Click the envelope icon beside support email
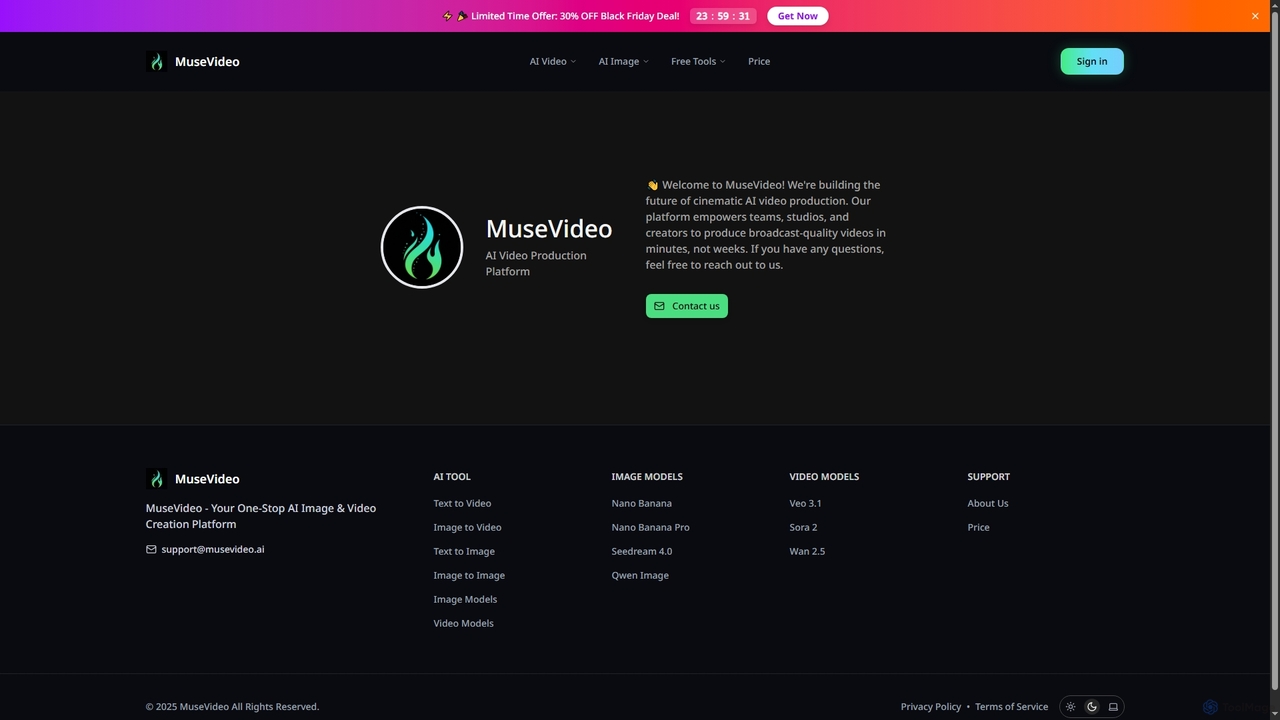The width and height of the screenshot is (1280, 720). pyautogui.click(x=151, y=549)
